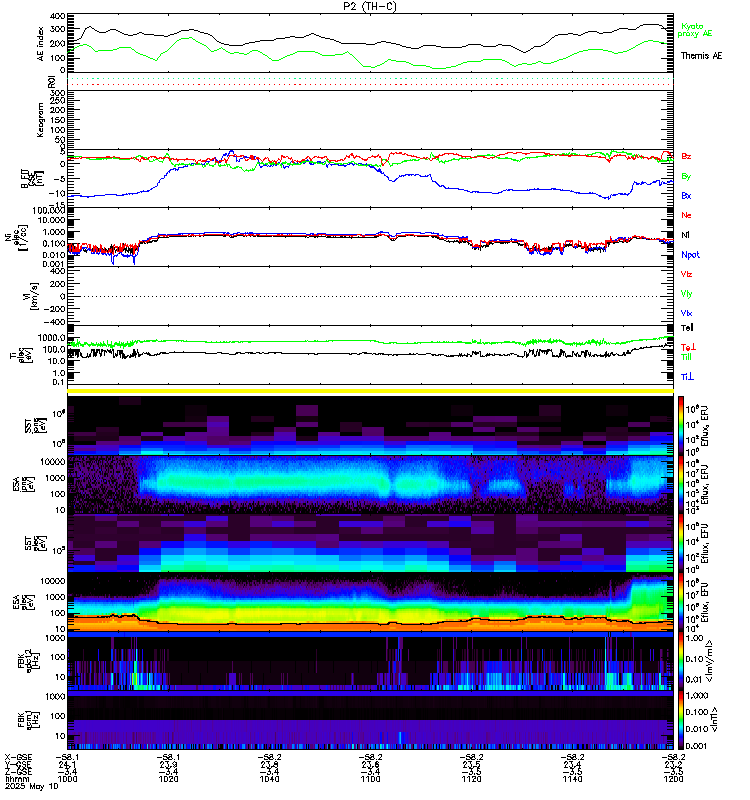Click the FBK magnetic field color scale bar
The image size is (750, 800).
coord(681,720)
